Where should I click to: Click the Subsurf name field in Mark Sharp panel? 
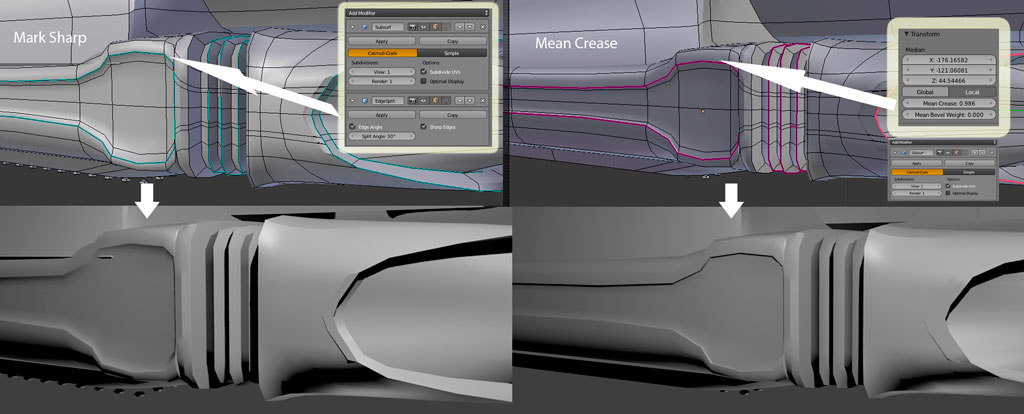tap(388, 27)
